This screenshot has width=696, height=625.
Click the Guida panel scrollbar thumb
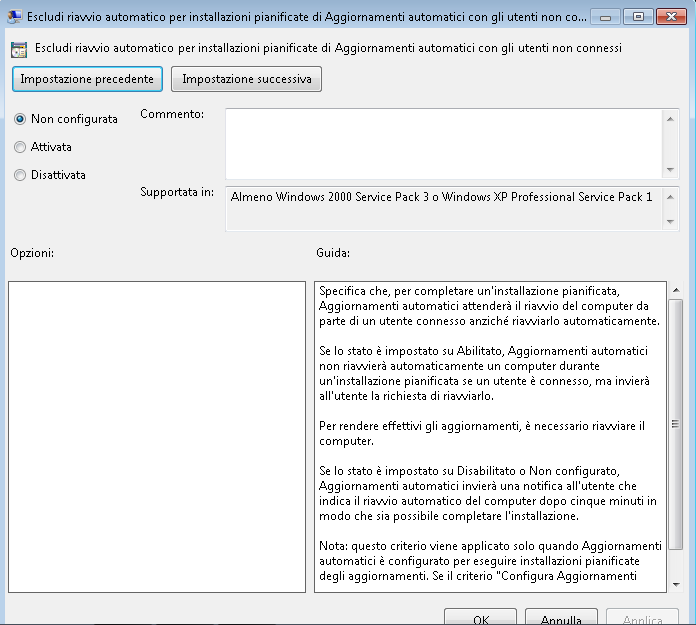676,424
